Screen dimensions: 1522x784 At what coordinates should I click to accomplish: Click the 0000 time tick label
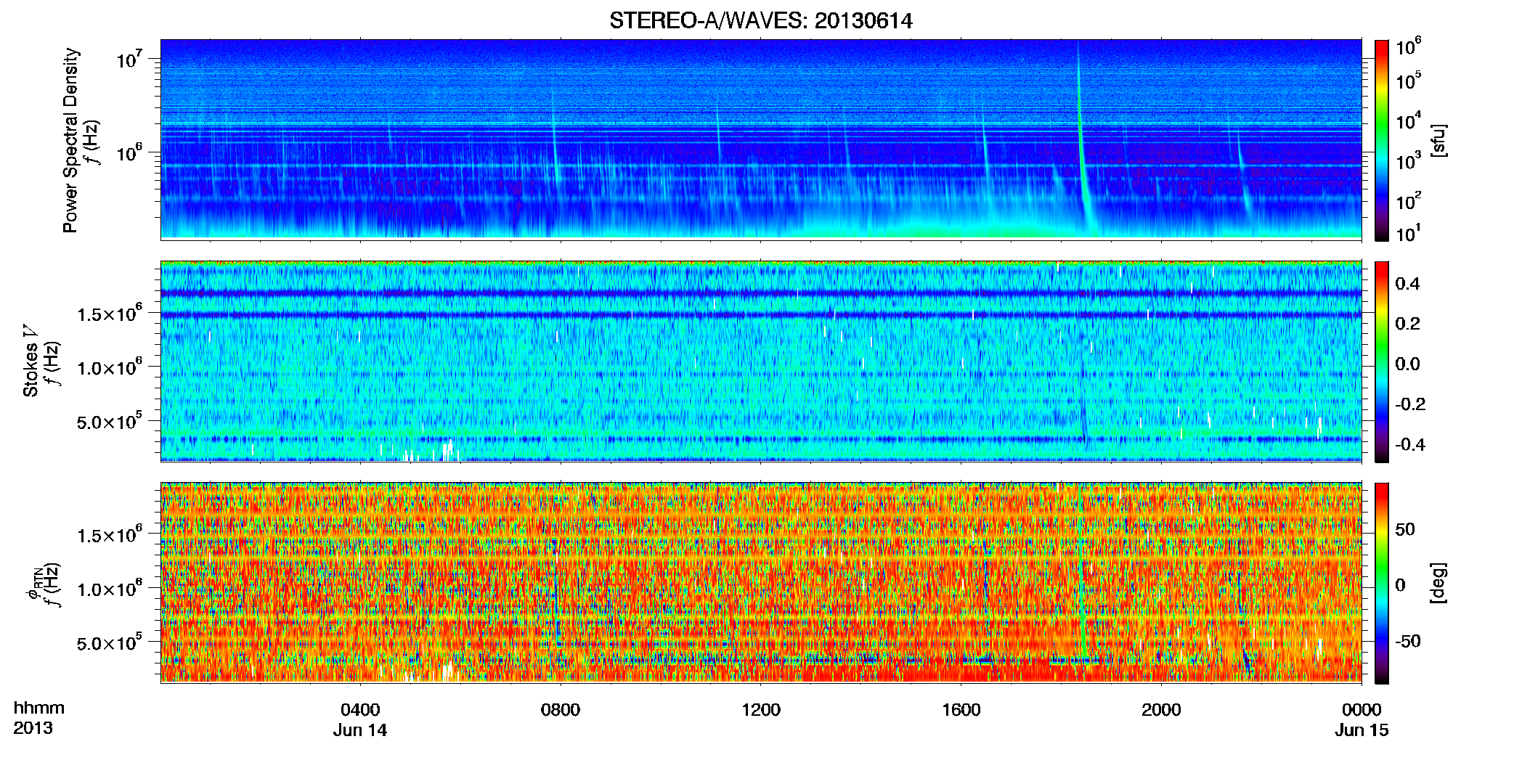1362,710
